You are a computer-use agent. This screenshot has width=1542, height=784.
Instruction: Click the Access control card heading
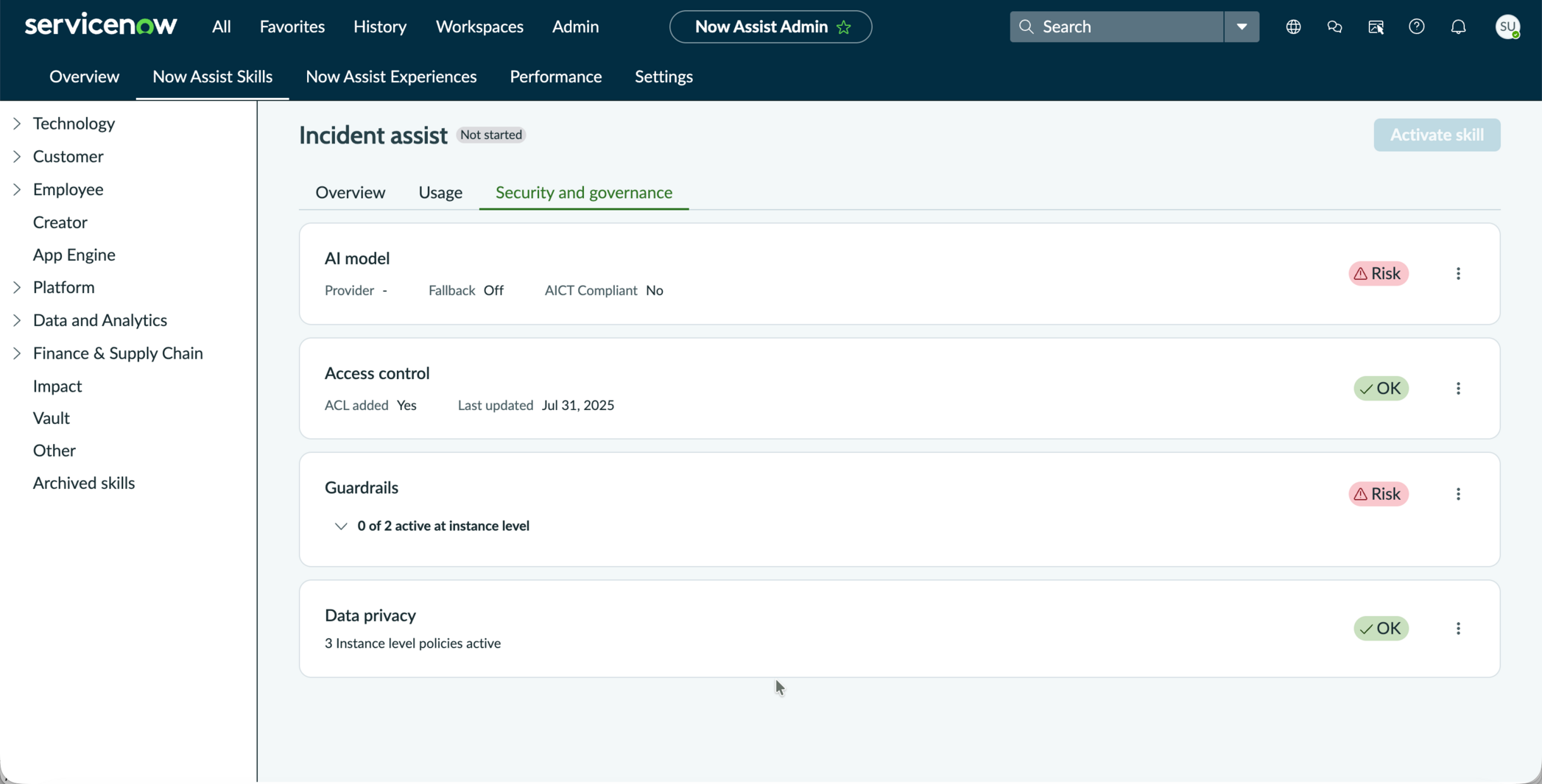[376, 373]
